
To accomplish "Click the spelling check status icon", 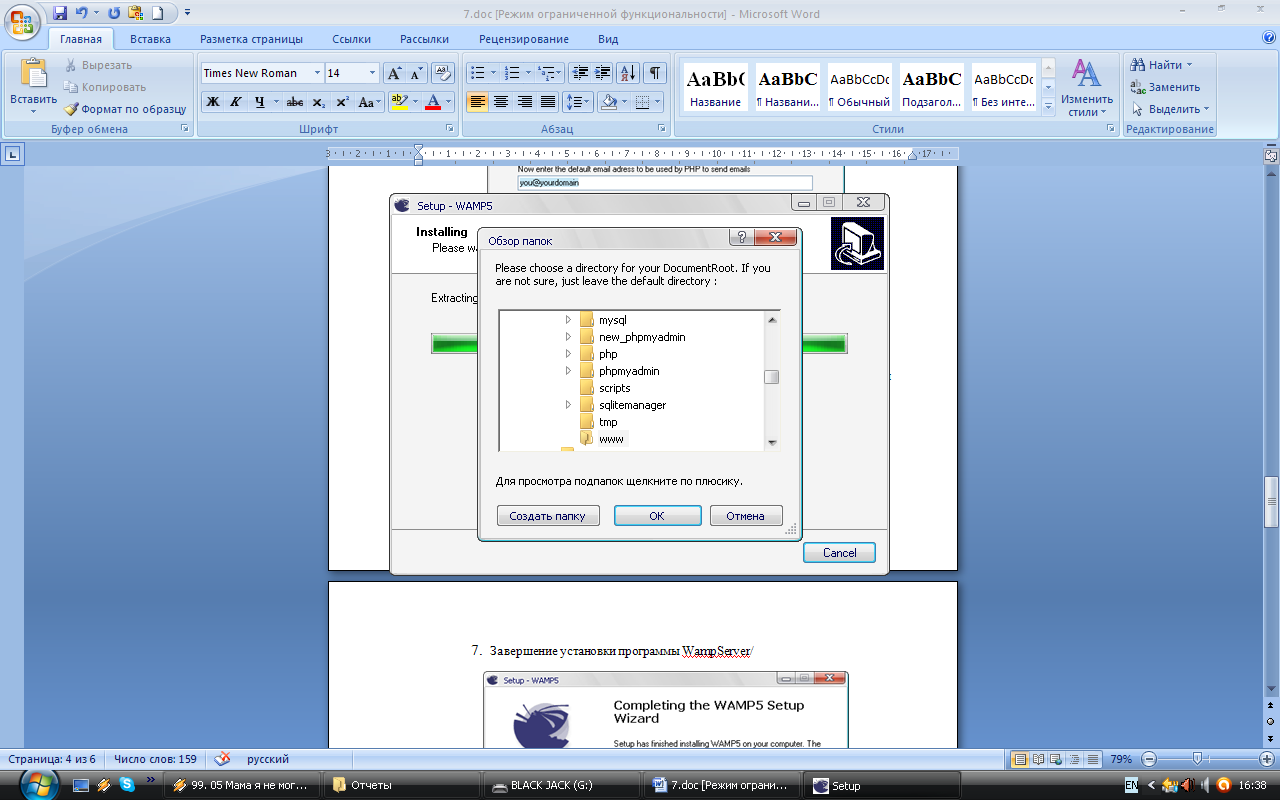I will coord(222,759).
